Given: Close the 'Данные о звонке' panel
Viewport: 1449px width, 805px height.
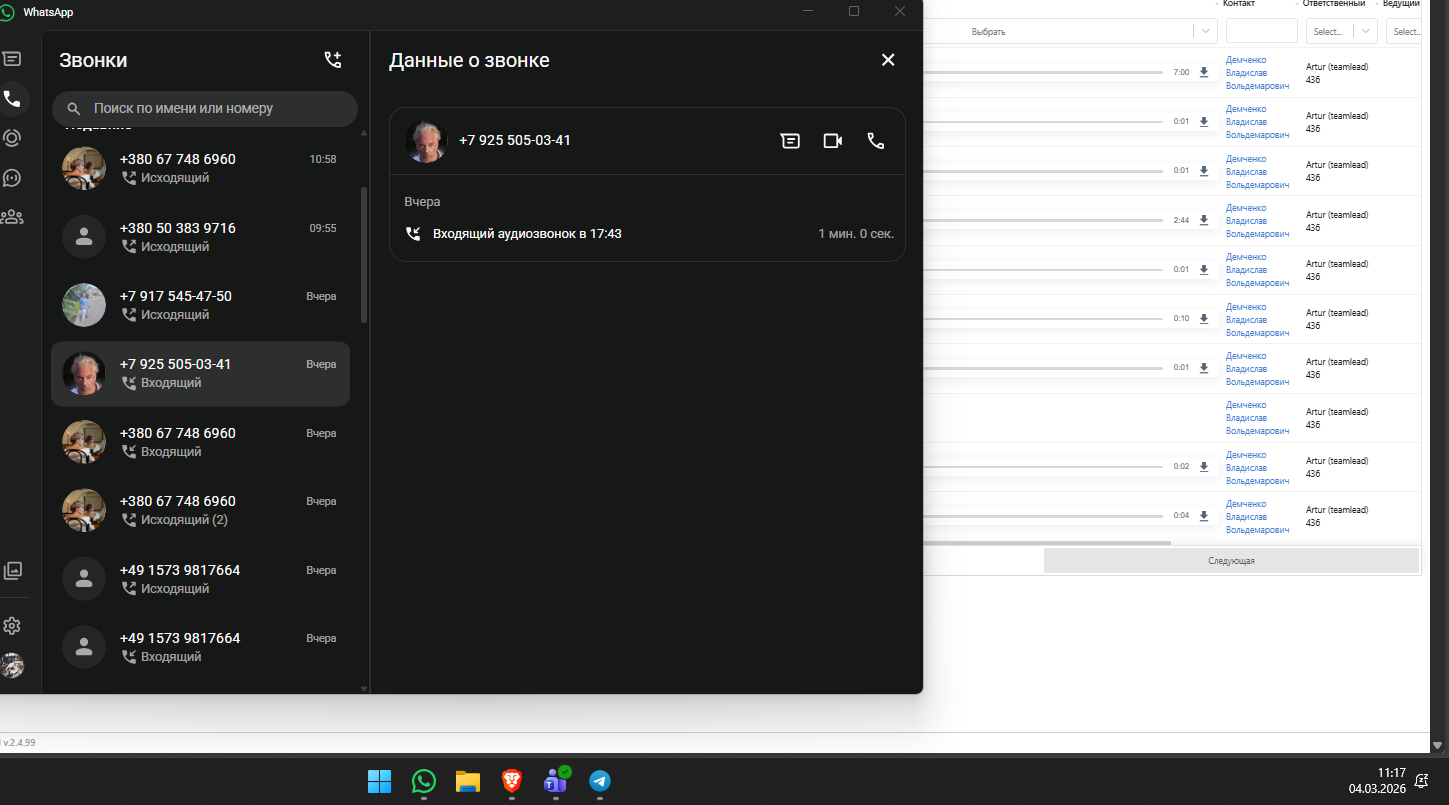Looking at the screenshot, I should [x=888, y=60].
